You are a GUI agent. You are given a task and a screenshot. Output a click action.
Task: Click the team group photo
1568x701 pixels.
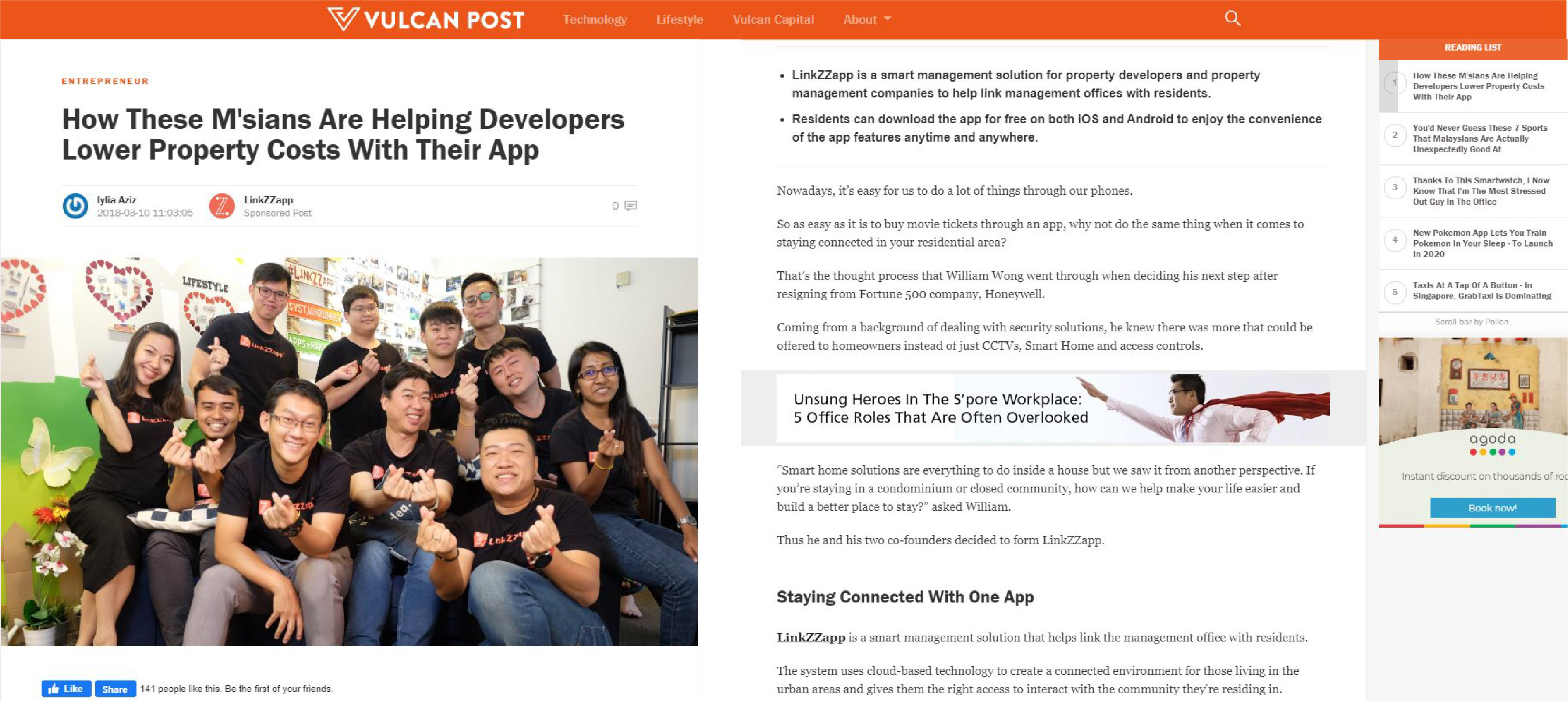point(349,451)
